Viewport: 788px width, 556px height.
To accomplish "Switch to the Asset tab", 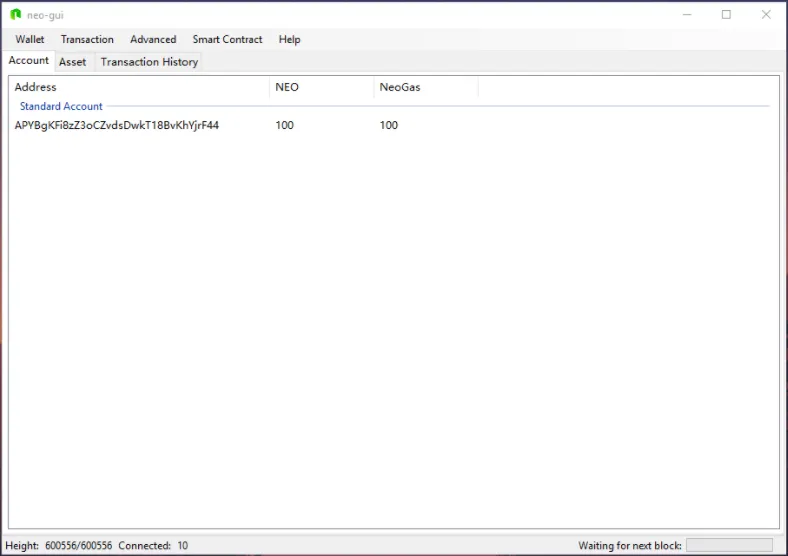I will 72,62.
